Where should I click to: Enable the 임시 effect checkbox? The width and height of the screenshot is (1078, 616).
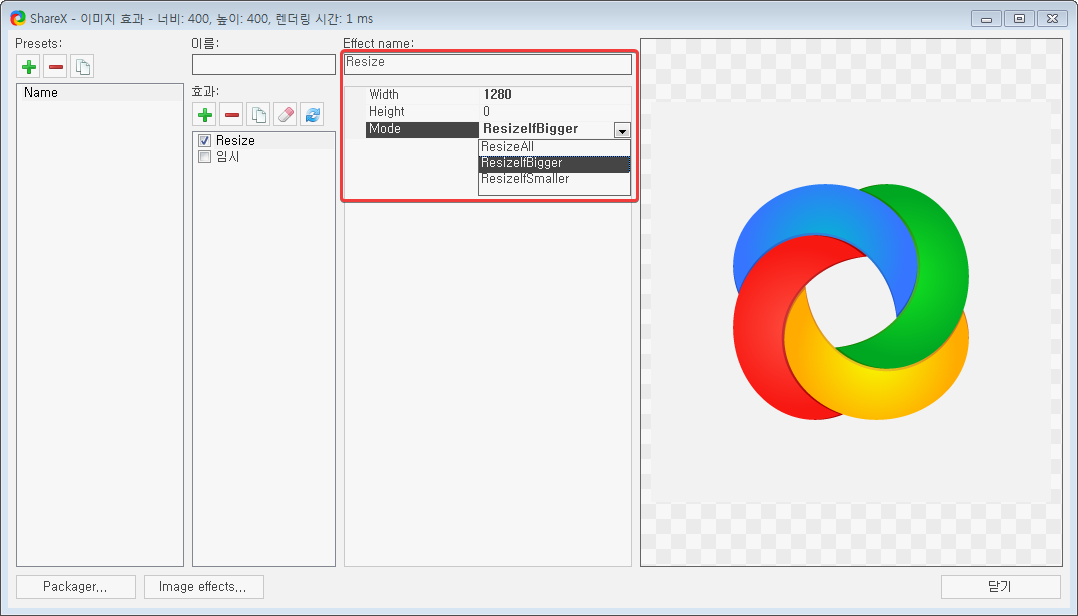click(204, 157)
